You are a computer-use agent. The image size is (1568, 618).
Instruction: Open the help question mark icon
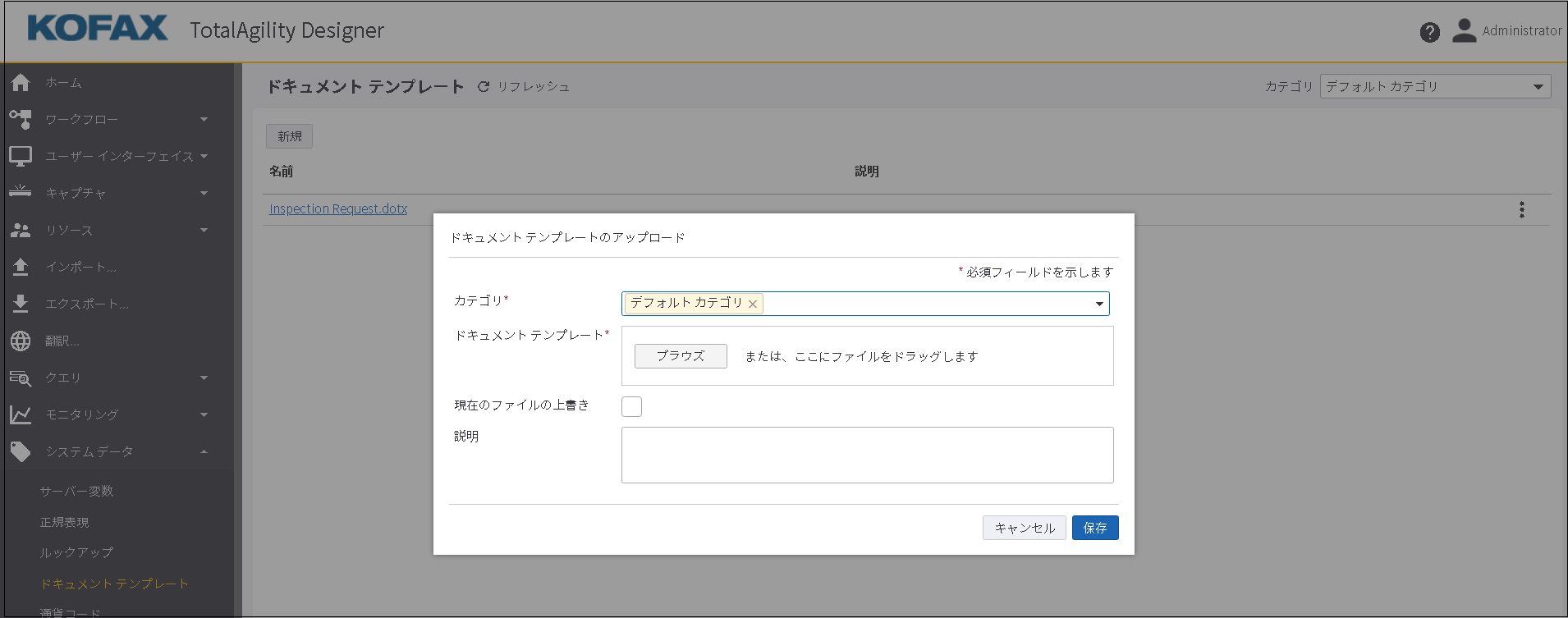pos(1429,32)
